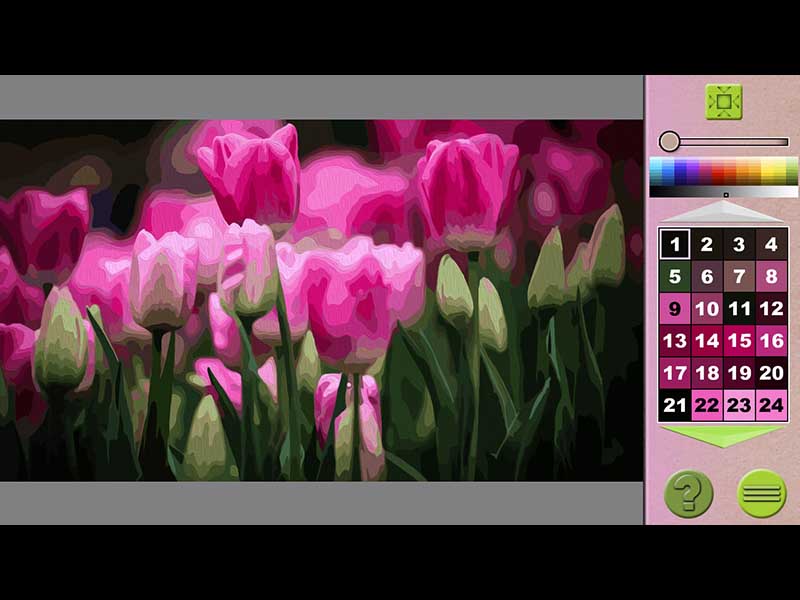Select color number 6 swatch

tap(707, 276)
